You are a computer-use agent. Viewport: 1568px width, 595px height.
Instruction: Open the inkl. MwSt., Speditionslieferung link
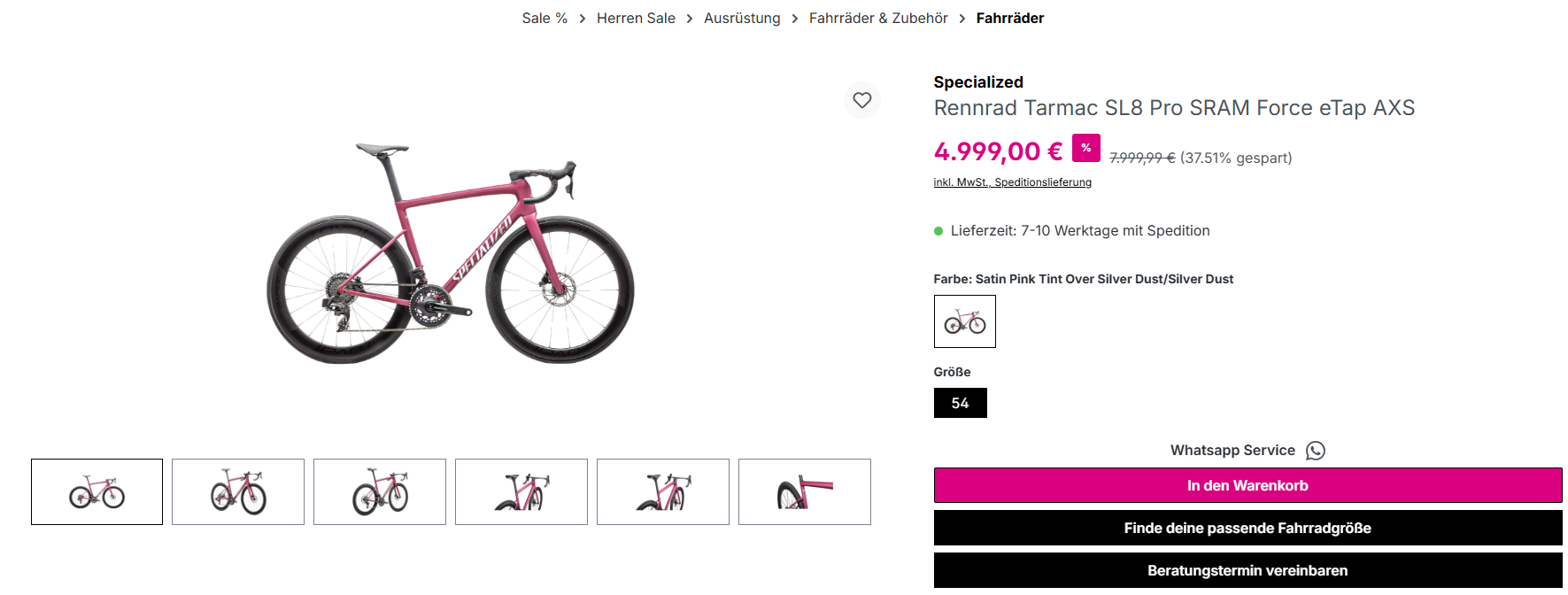[x=1012, y=182]
